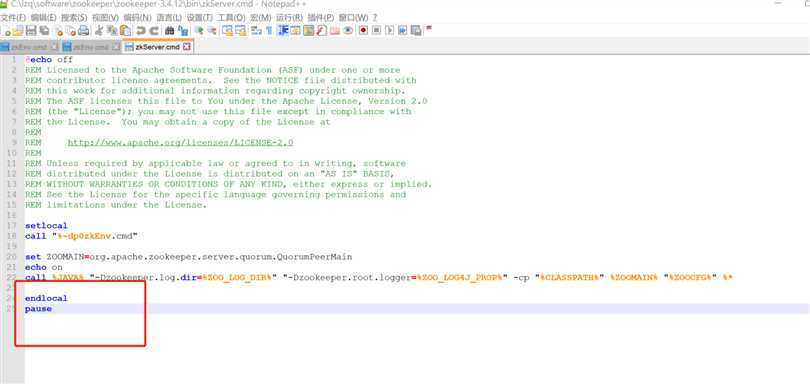The width and height of the screenshot is (810, 384).
Task: Place the cursor on the word pause
Action: coord(38,309)
